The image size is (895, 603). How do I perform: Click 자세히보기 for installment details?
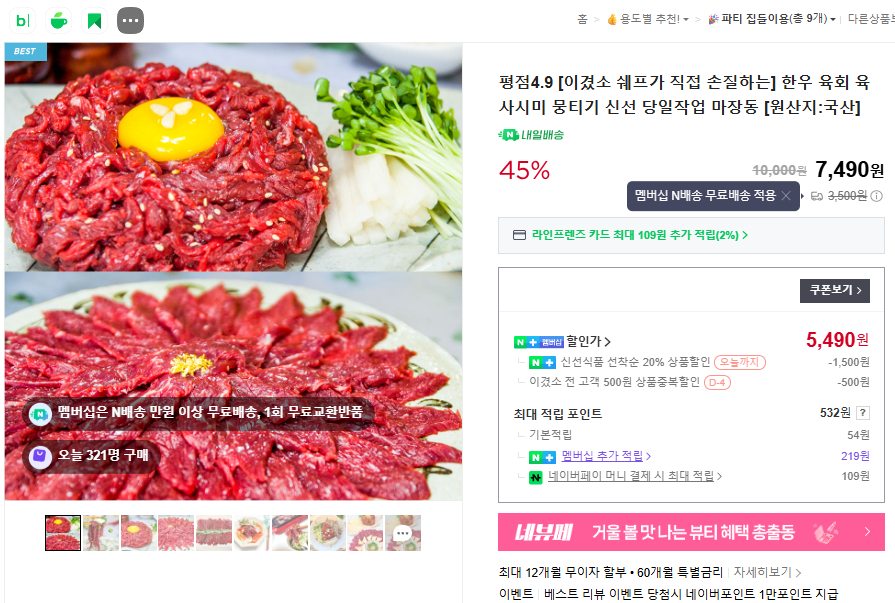pos(767,572)
